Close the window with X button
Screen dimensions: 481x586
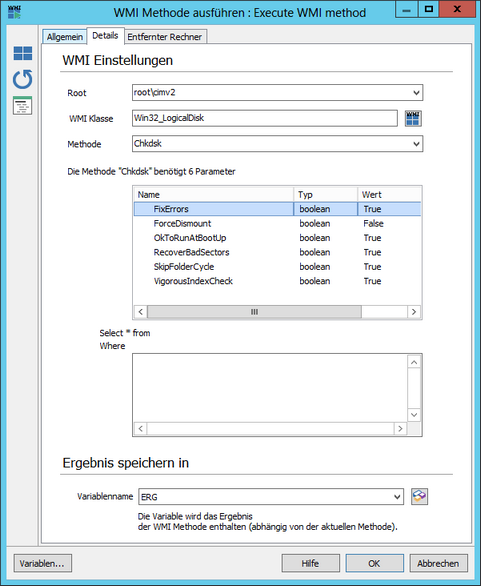pyautogui.click(x=457, y=10)
